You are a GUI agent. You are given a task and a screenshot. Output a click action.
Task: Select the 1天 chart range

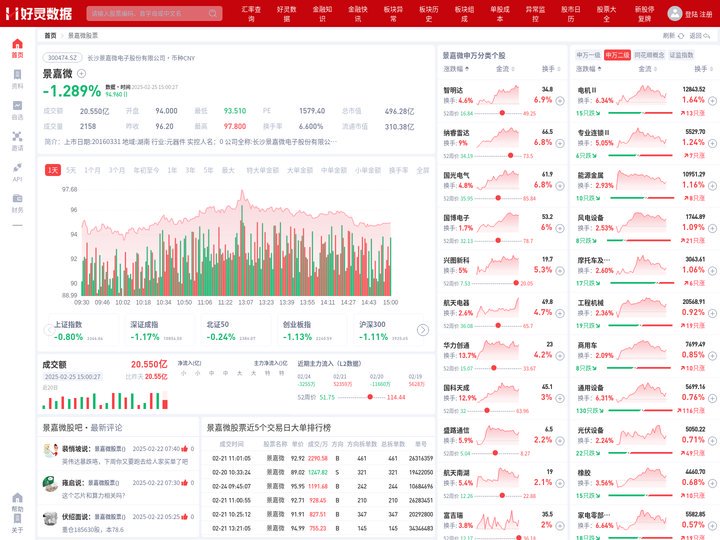pyautogui.click(x=53, y=170)
